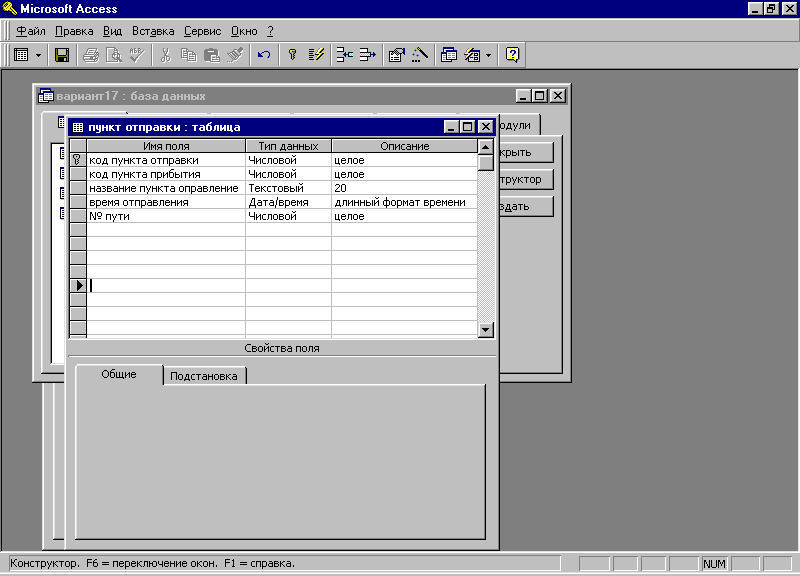Open the Вид menu

(112, 31)
